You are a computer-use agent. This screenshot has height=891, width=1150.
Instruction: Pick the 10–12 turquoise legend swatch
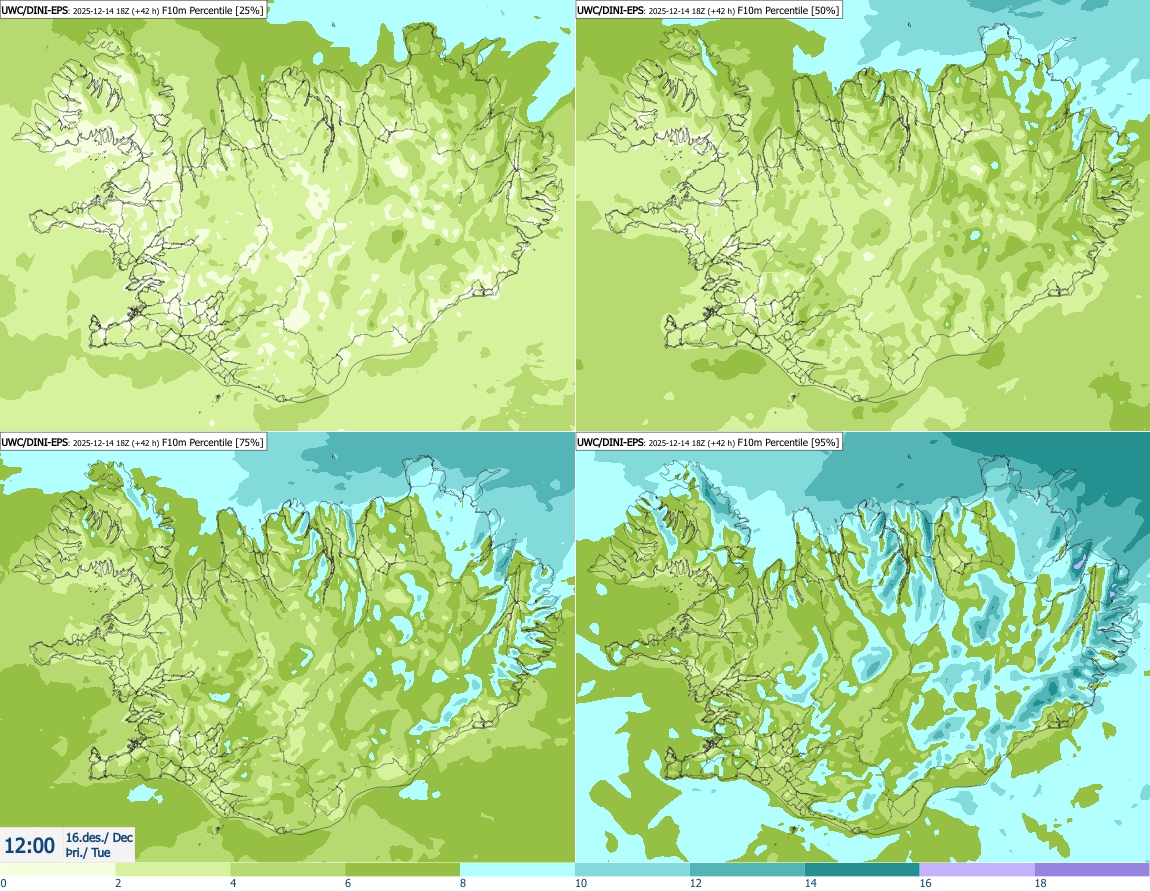click(632, 870)
